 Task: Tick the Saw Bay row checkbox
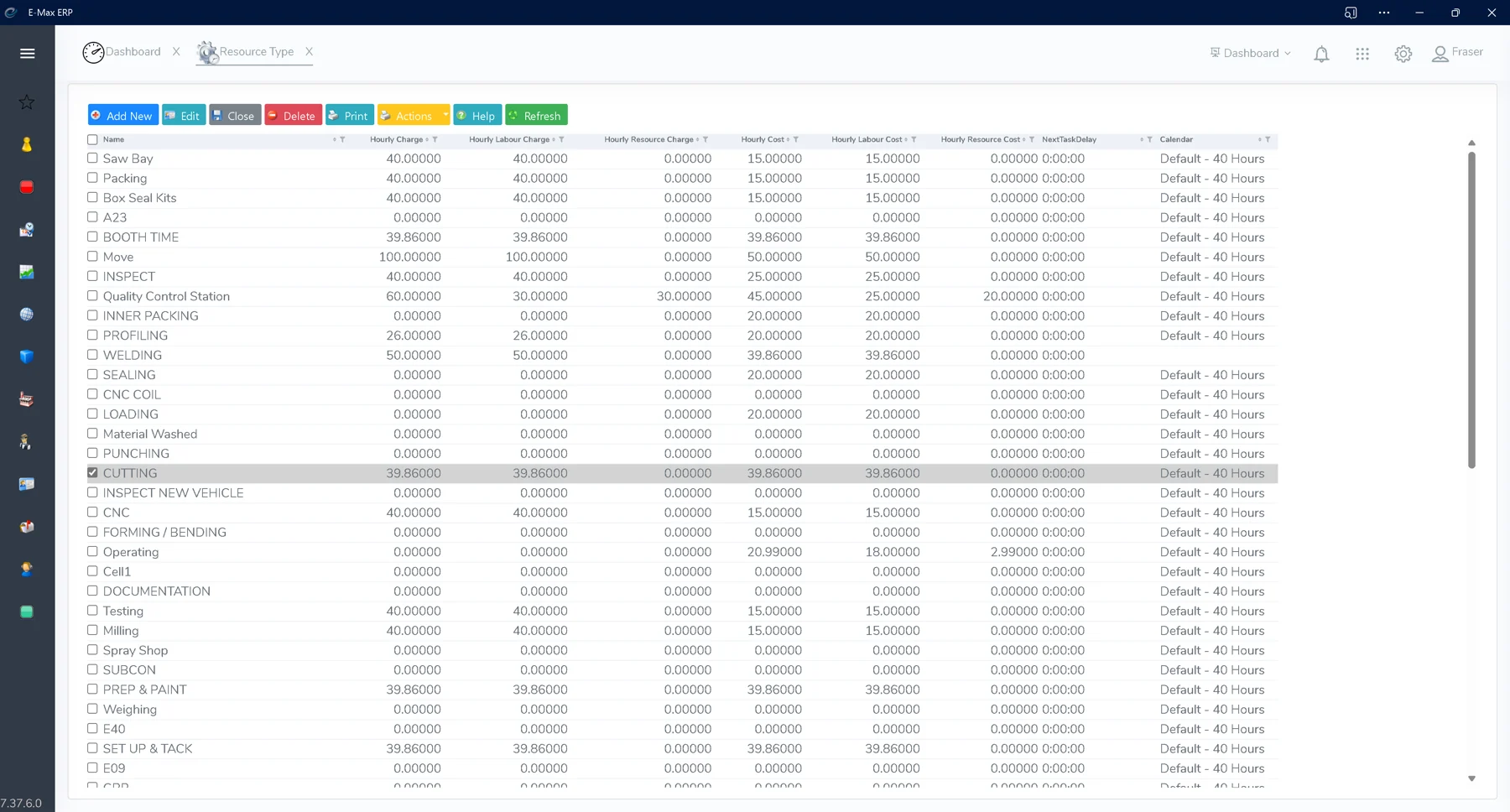coord(92,158)
